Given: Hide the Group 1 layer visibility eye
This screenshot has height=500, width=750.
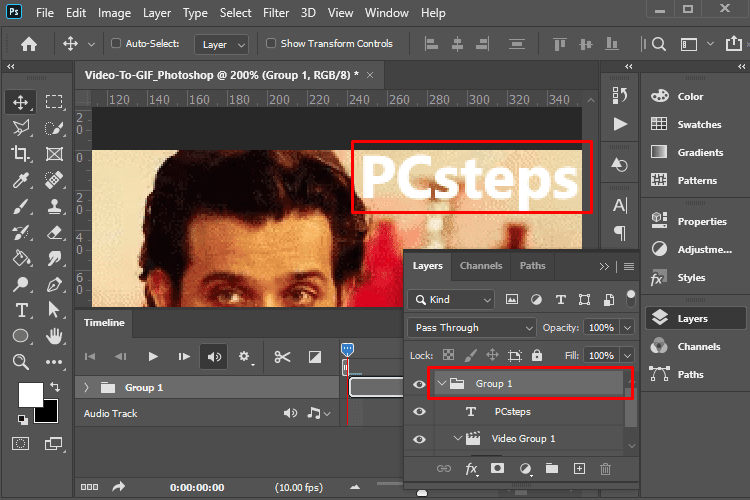Looking at the screenshot, I should pos(419,384).
